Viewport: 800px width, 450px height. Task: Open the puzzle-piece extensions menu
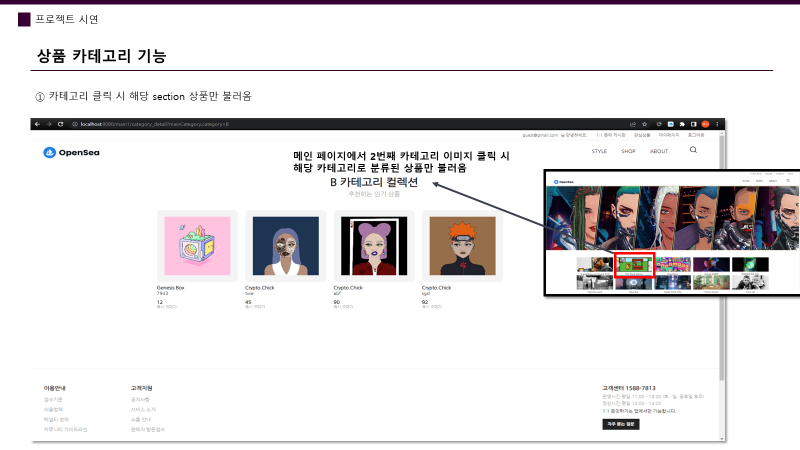coord(682,124)
